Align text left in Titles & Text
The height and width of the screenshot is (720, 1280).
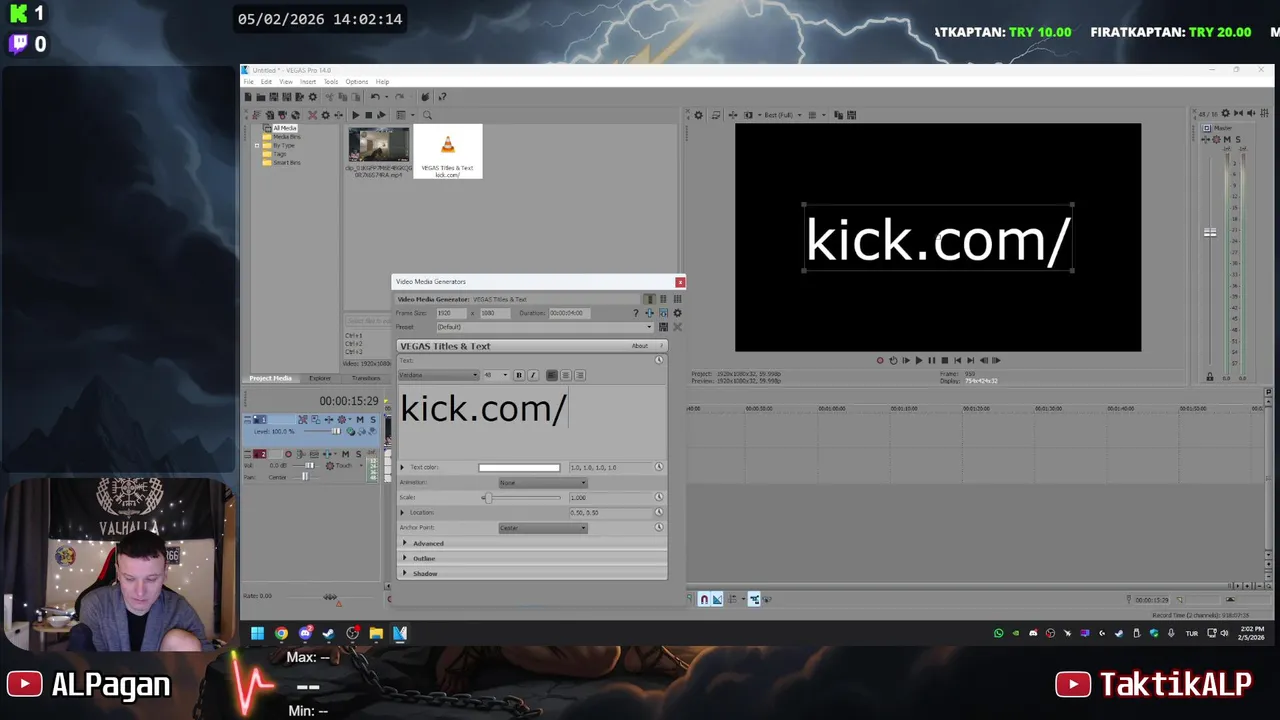[552, 375]
